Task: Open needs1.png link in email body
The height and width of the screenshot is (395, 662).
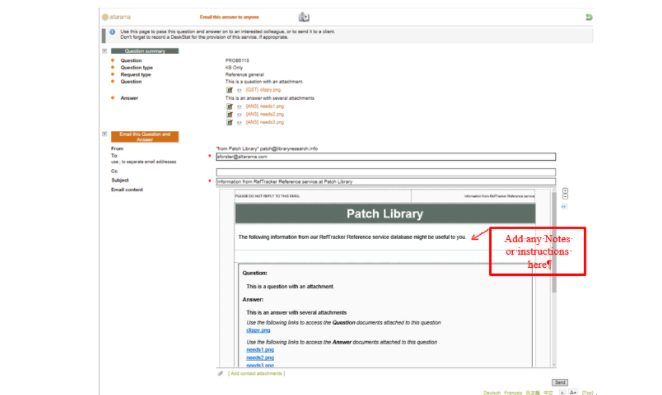Action: point(260,350)
